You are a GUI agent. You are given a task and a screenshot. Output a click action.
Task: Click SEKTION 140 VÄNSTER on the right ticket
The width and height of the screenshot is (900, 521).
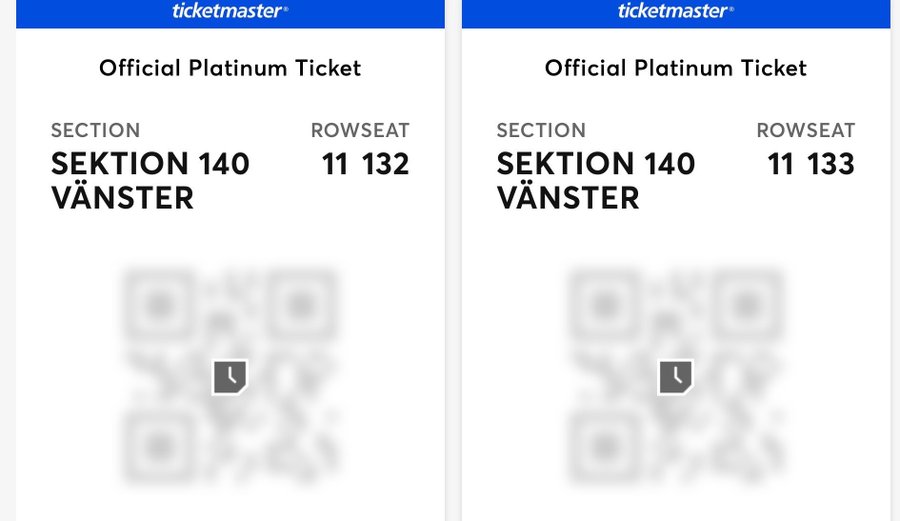596,180
